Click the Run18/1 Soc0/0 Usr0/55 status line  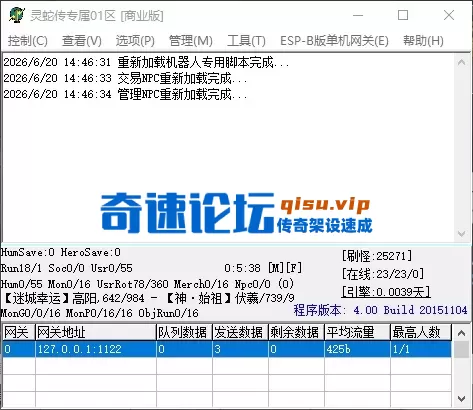tap(67, 268)
